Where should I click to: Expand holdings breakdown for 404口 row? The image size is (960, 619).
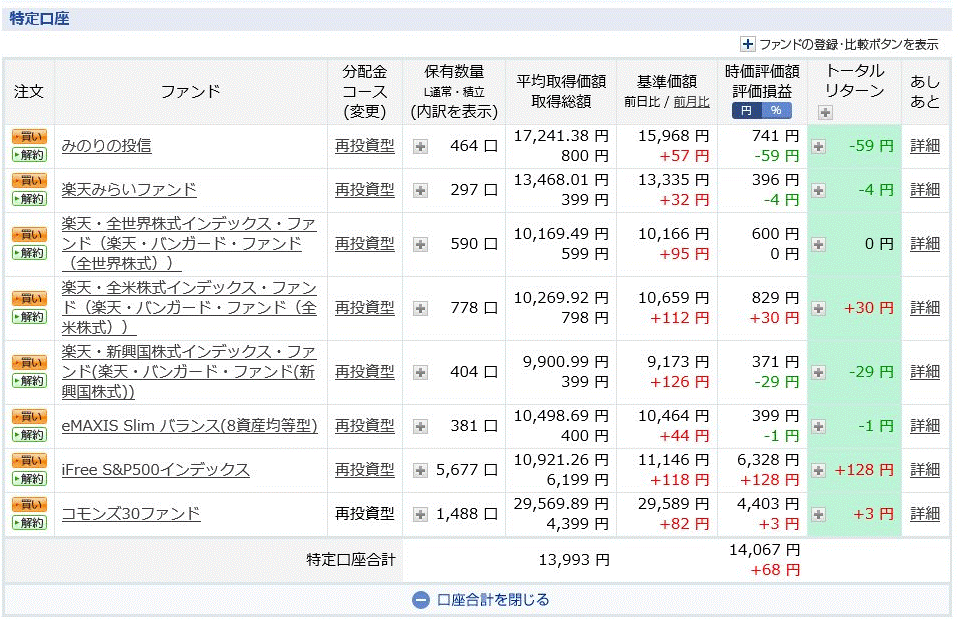pyautogui.click(x=420, y=372)
